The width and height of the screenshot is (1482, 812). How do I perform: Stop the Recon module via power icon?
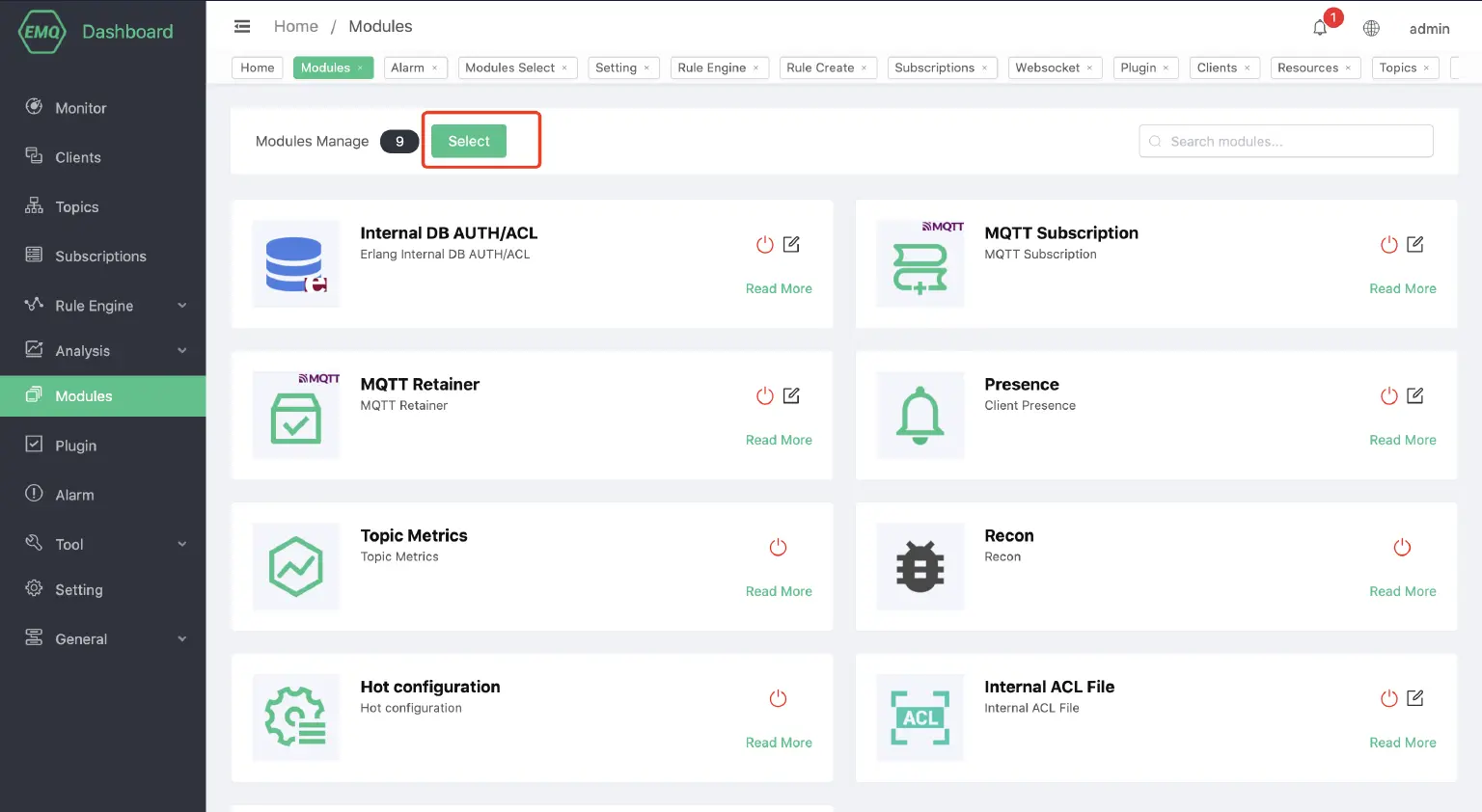[1402, 547]
